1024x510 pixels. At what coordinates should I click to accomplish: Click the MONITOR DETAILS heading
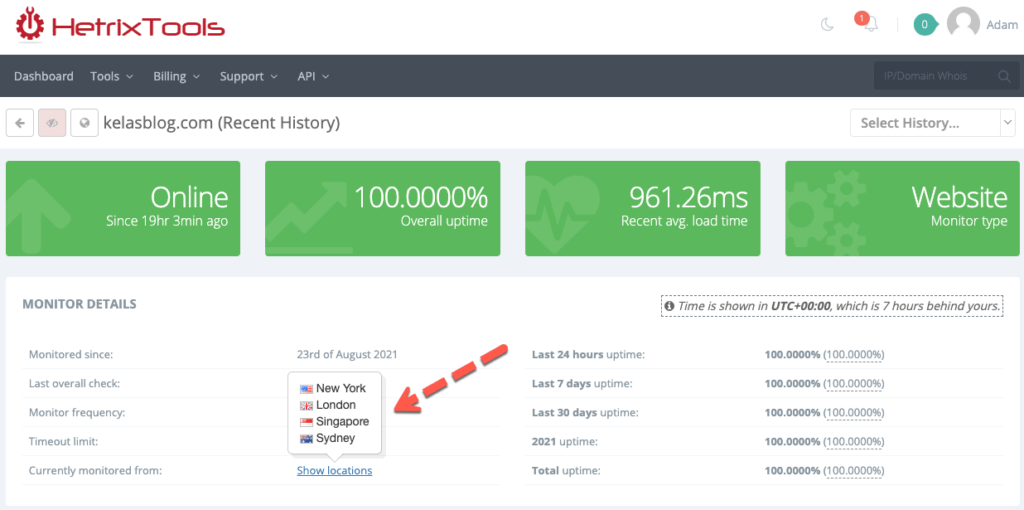click(x=80, y=304)
